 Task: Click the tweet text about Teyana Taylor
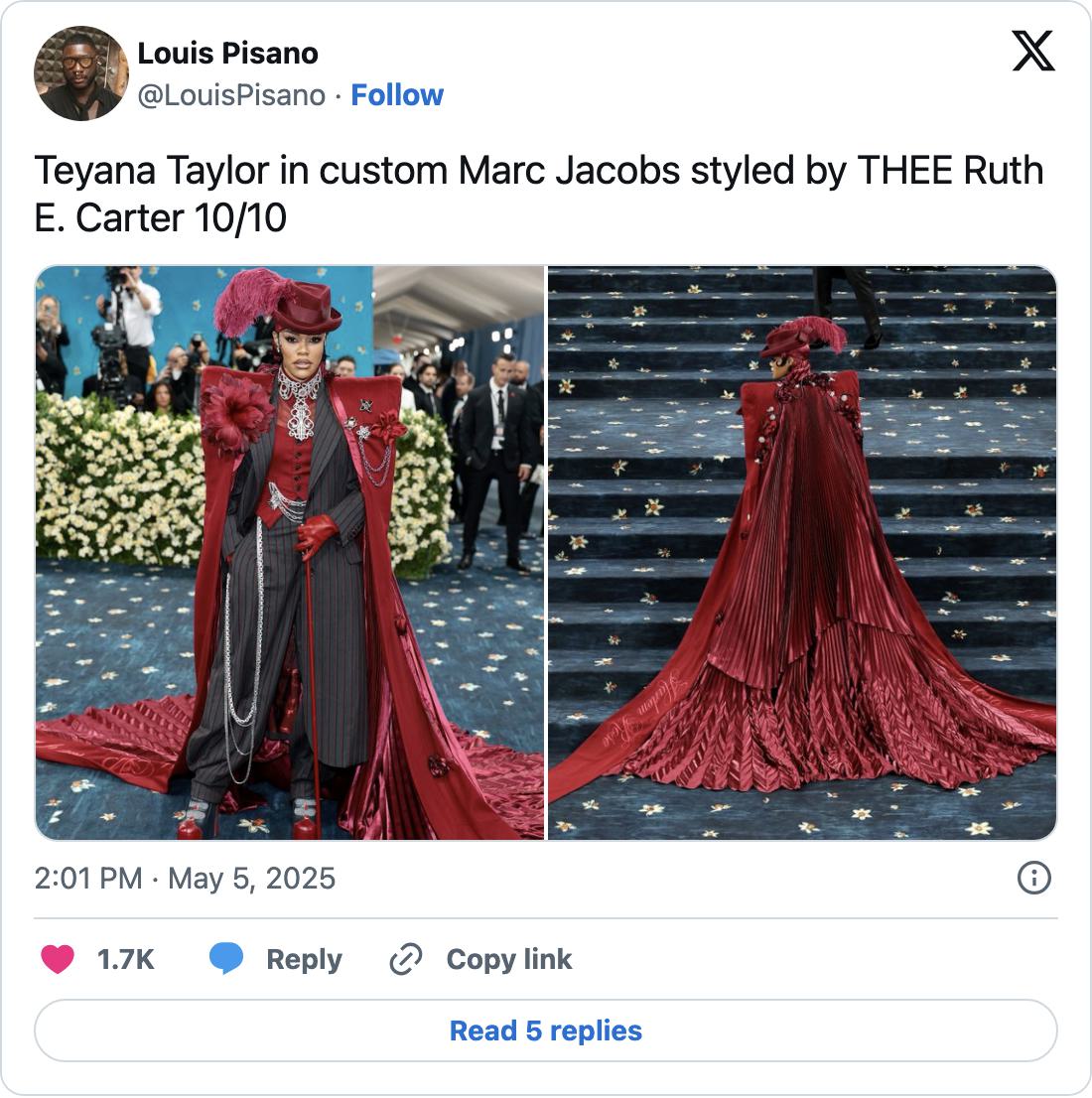coord(539,194)
